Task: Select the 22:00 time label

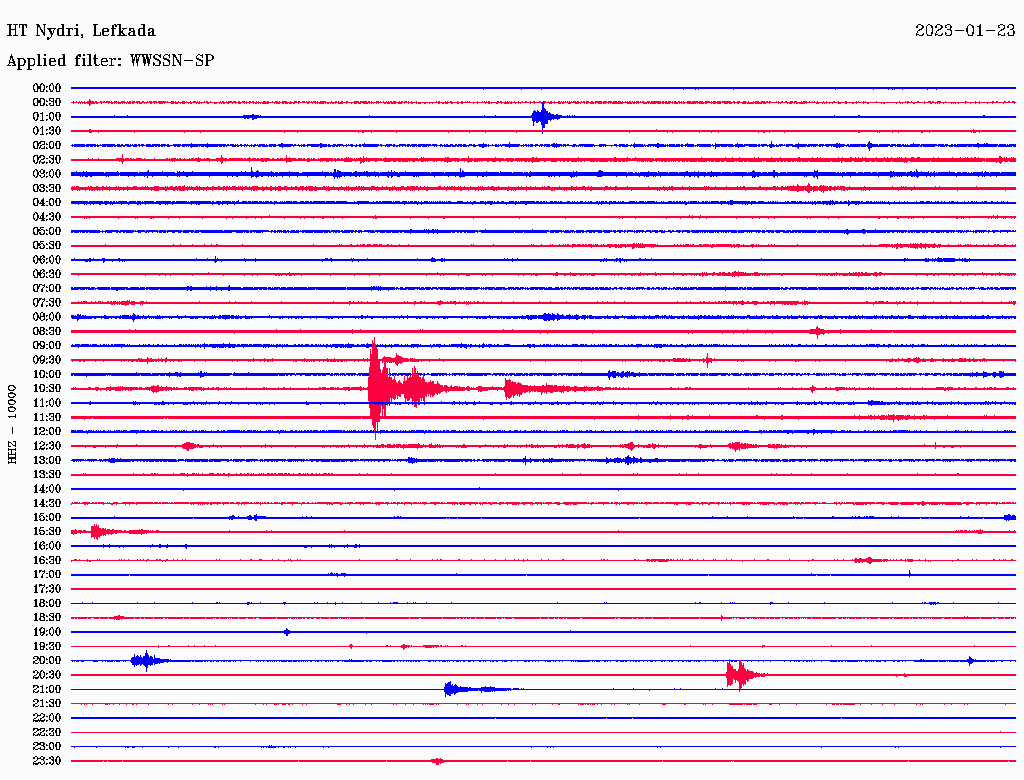Action: [x=47, y=718]
